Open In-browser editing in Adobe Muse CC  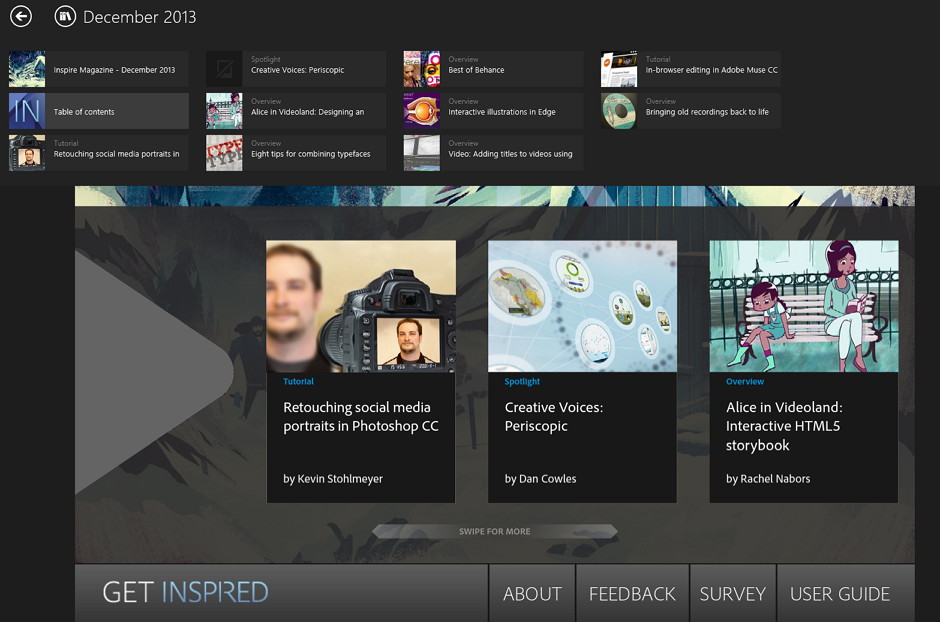coord(691,70)
